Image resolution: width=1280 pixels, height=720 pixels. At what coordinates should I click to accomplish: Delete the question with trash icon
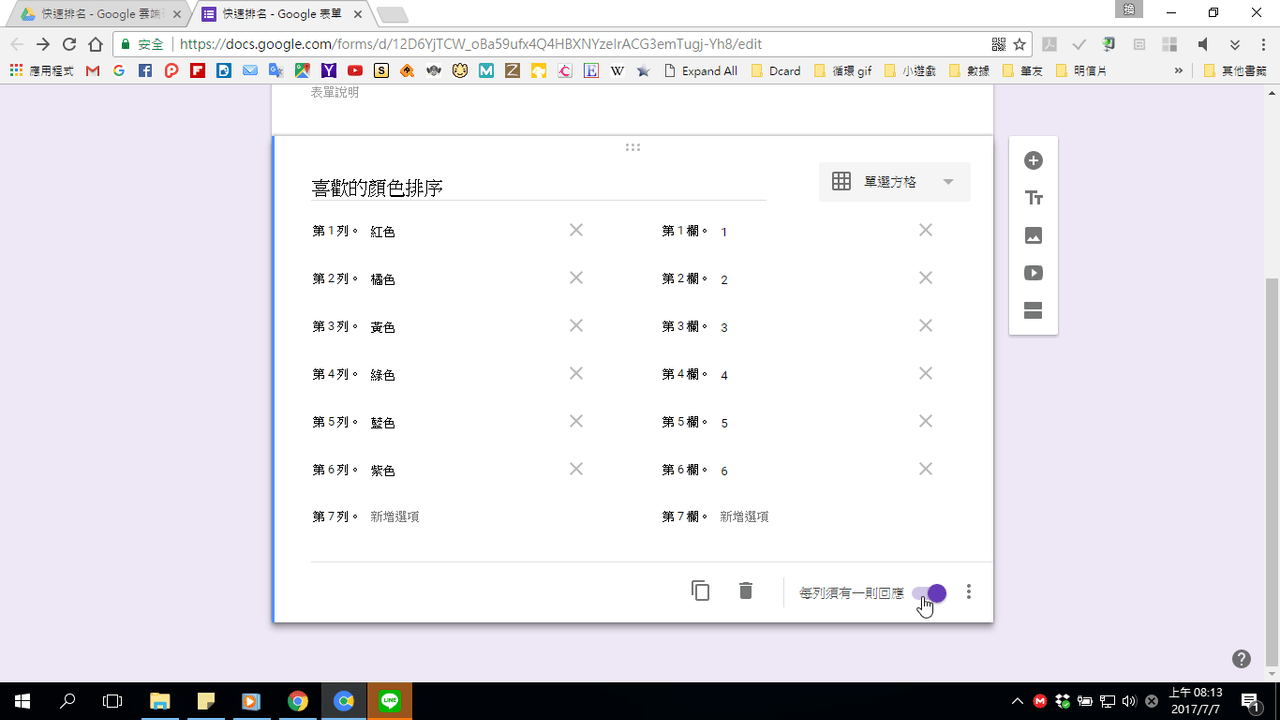(x=745, y=591)
